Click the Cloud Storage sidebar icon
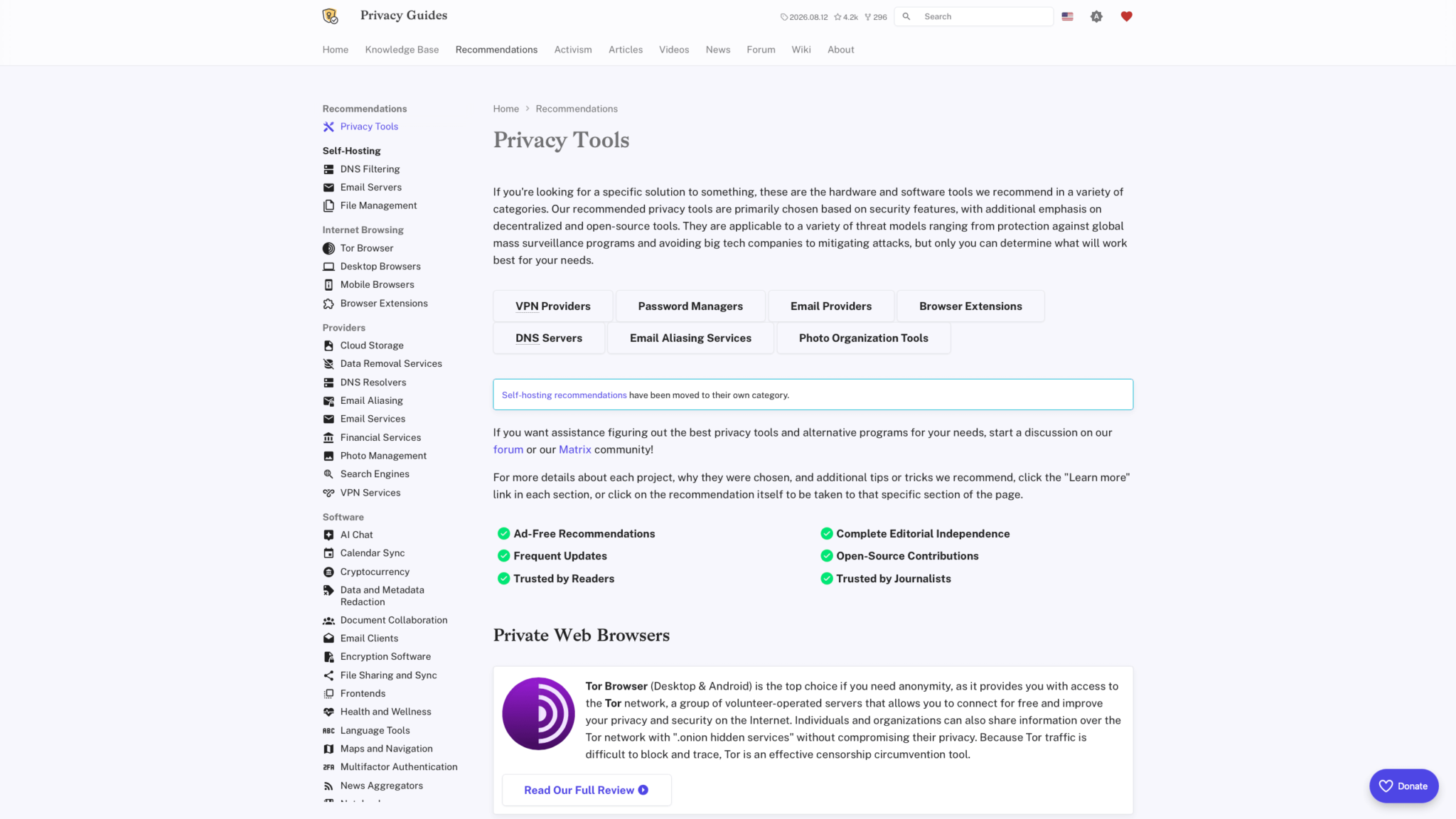The image size is (1456, 819). pyautogui.click(x=328, y=346)
